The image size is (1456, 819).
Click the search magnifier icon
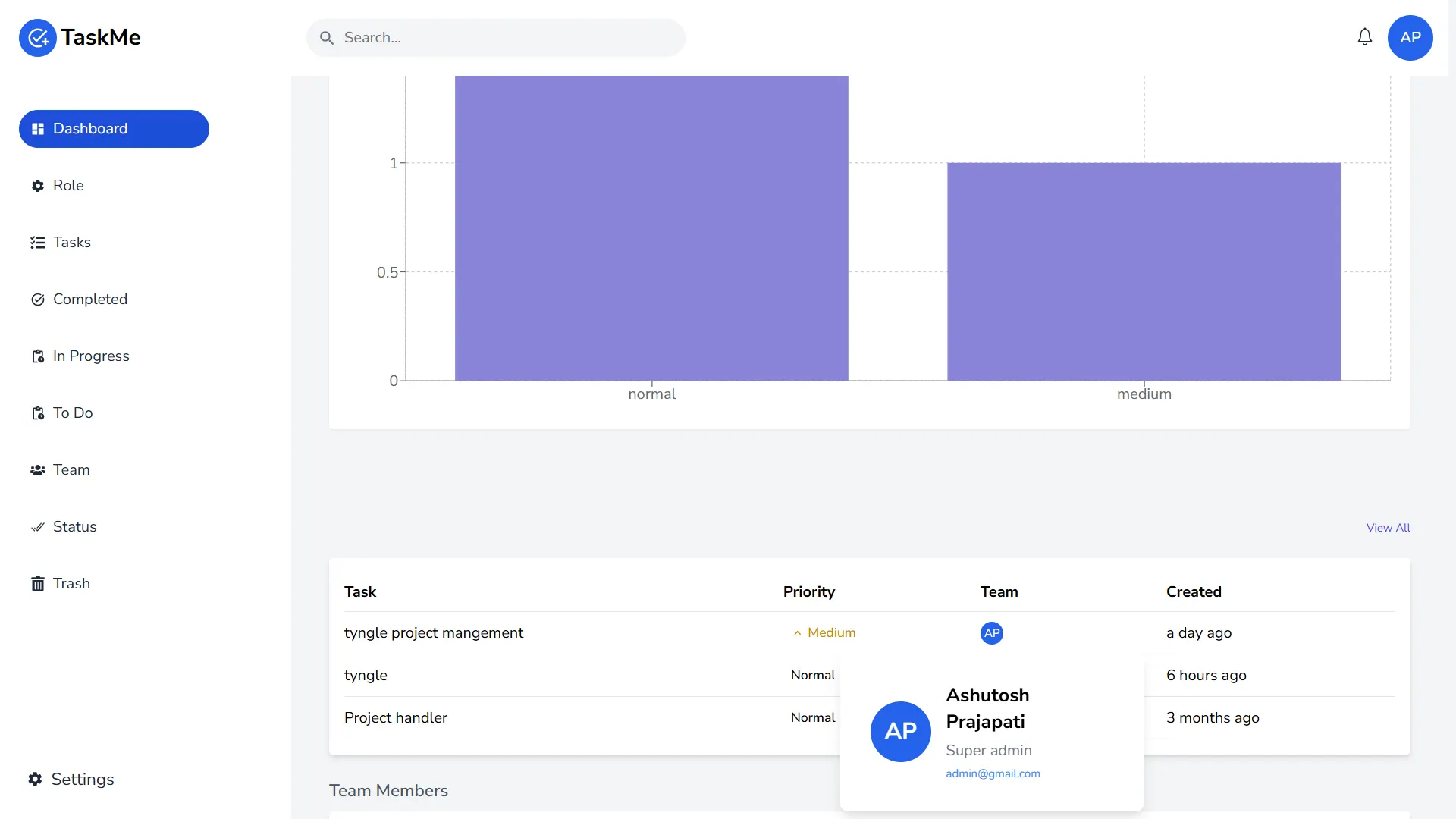click(x=327, y=38)
